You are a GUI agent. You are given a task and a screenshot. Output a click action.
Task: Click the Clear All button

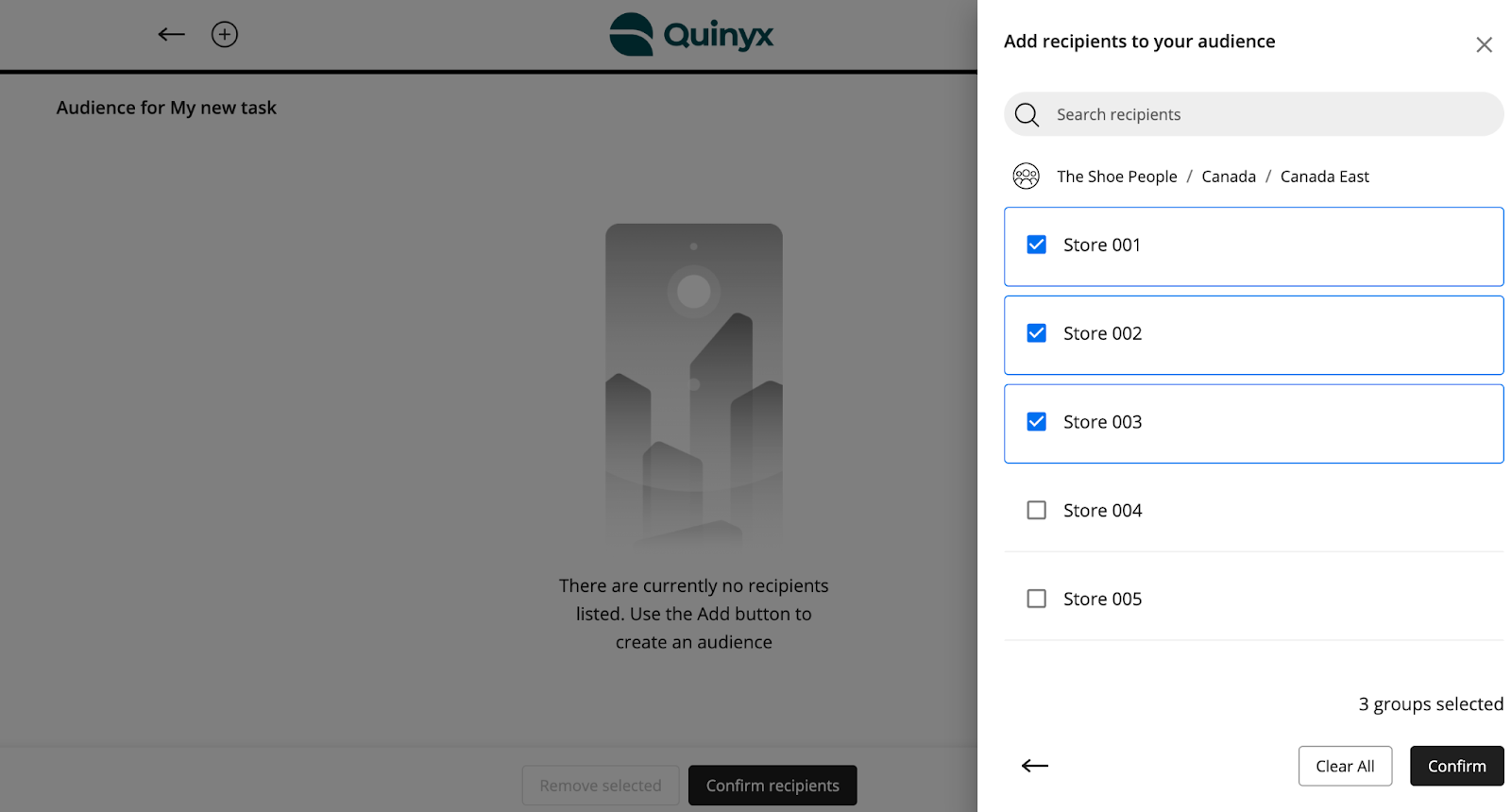pos(1345,766)
